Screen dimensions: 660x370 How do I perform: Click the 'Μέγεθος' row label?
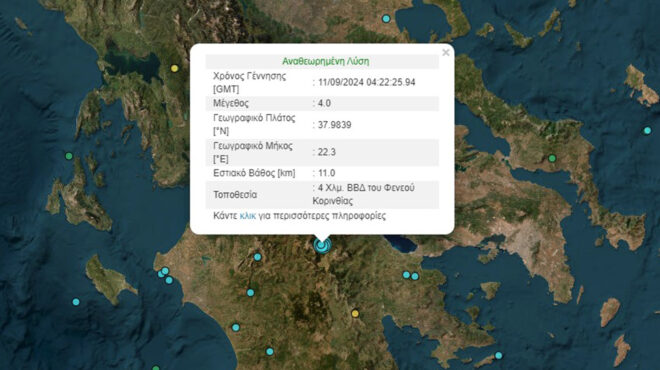[231, 103]
